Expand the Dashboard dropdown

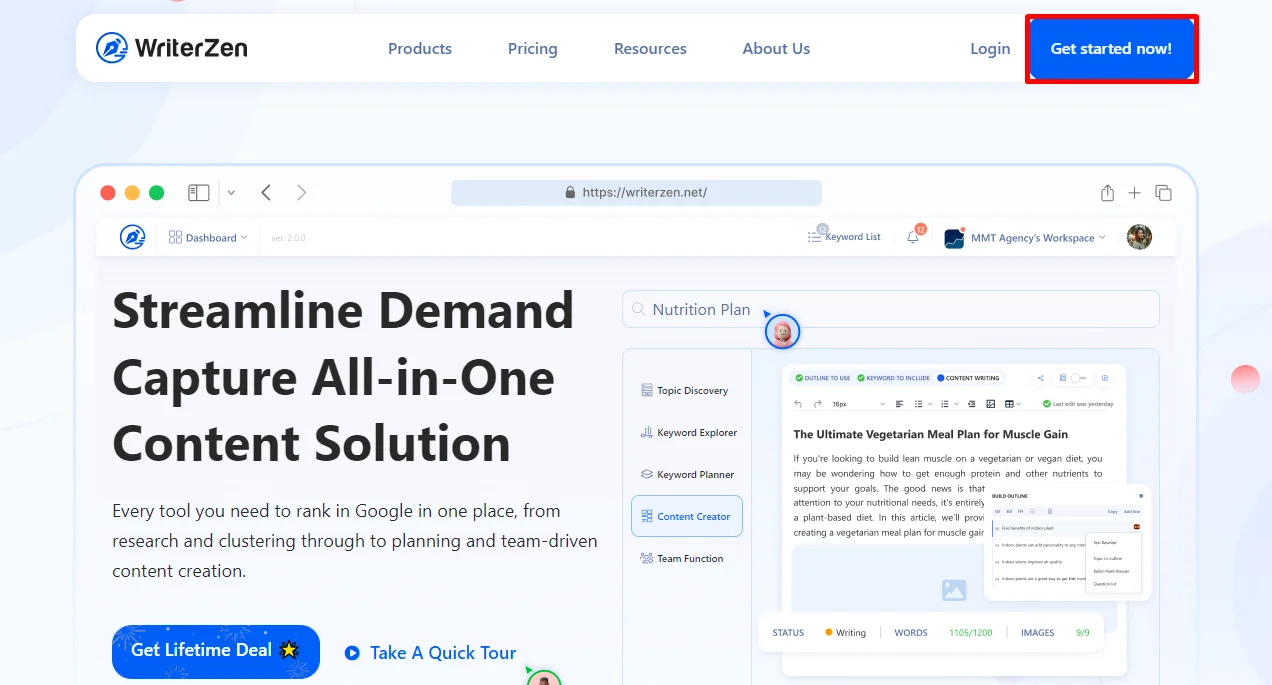pyautogui.click(x=208, y=238)
